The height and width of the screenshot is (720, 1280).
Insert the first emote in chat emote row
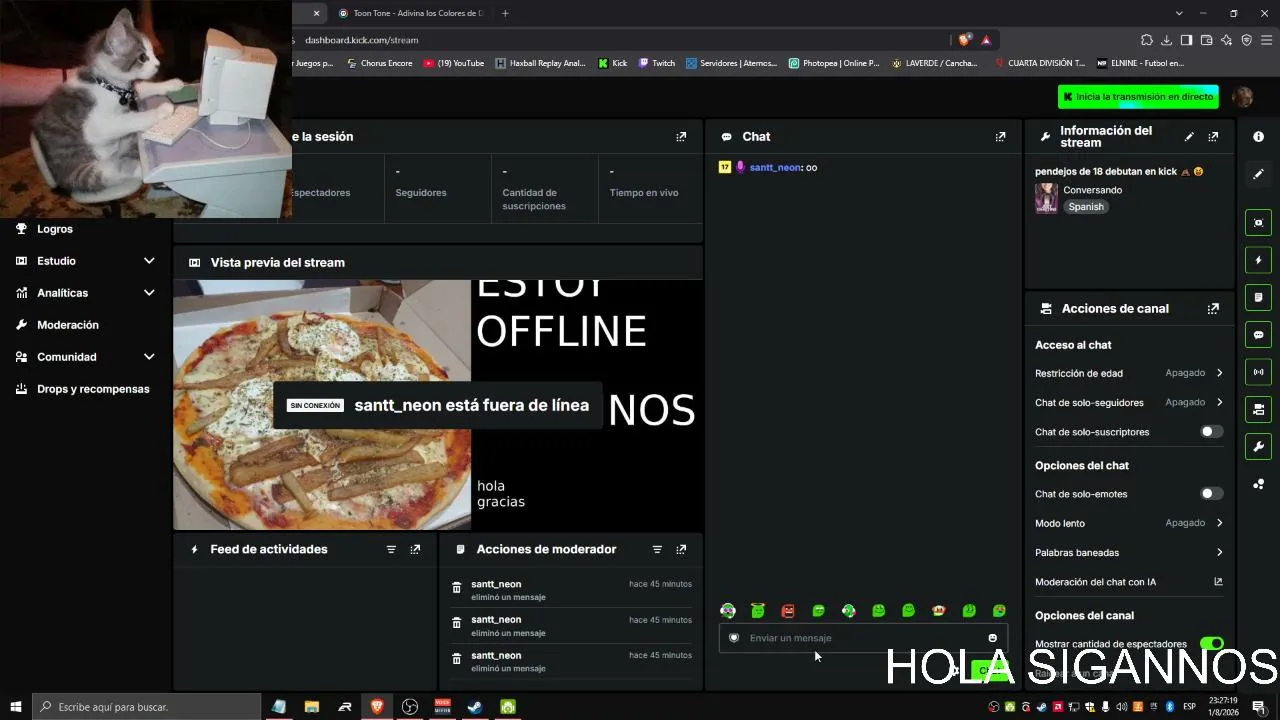(728, 611)
